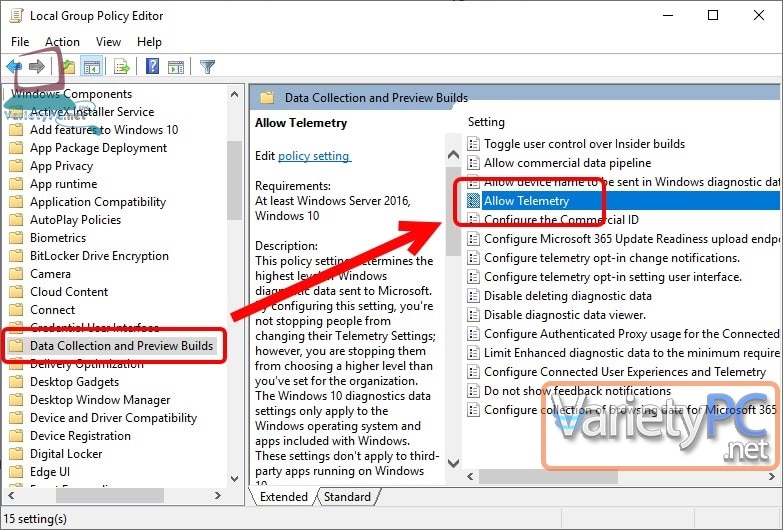Select Limit Enhanced diagnostic data setting
Viewport: 783px width, 530px height.
(x=631, y=353)
